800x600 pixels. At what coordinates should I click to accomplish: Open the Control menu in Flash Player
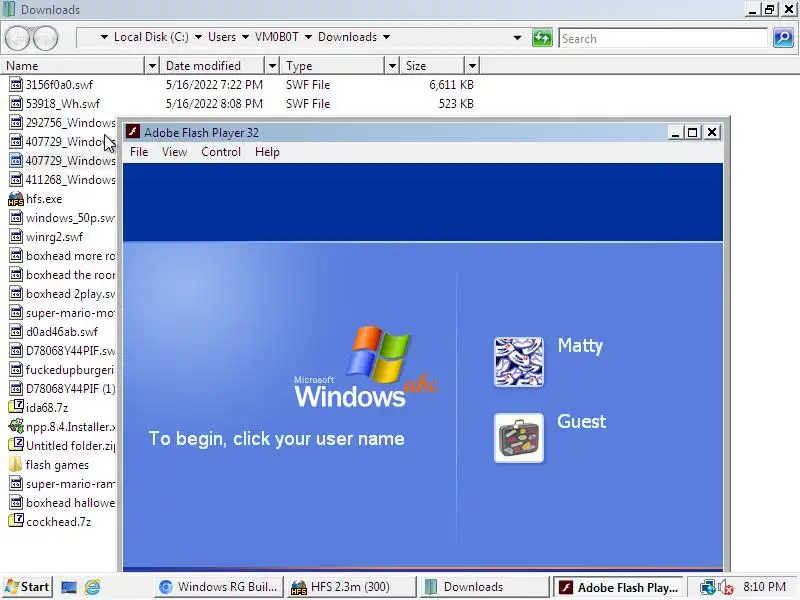pos(220,152)
